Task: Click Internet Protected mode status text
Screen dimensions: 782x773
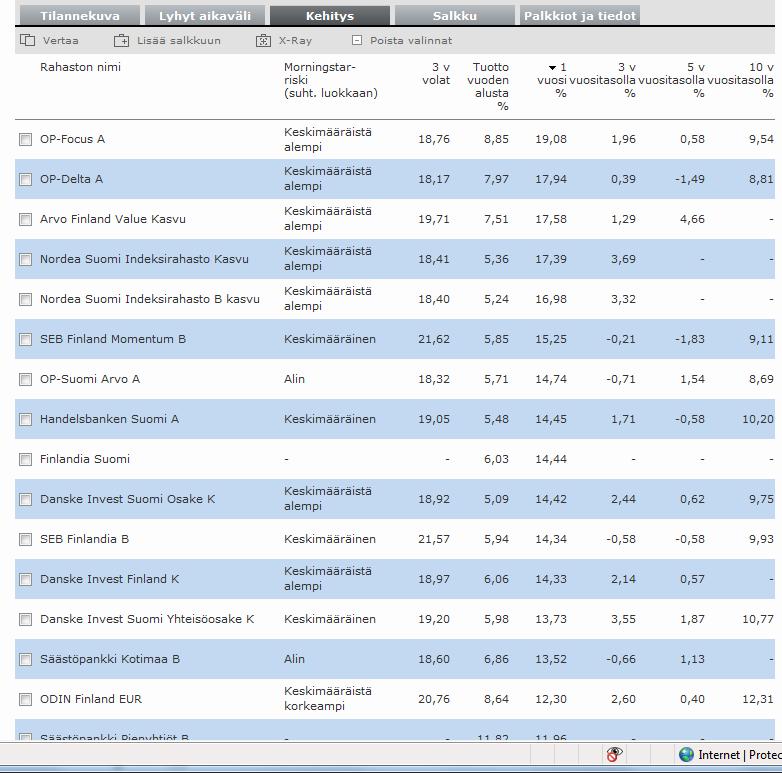Action: tap(740, 755)
